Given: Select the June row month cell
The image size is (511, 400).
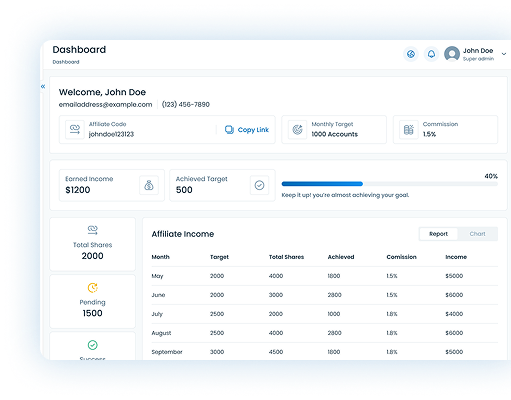Looking at the screenshot, I should point(158,295).
